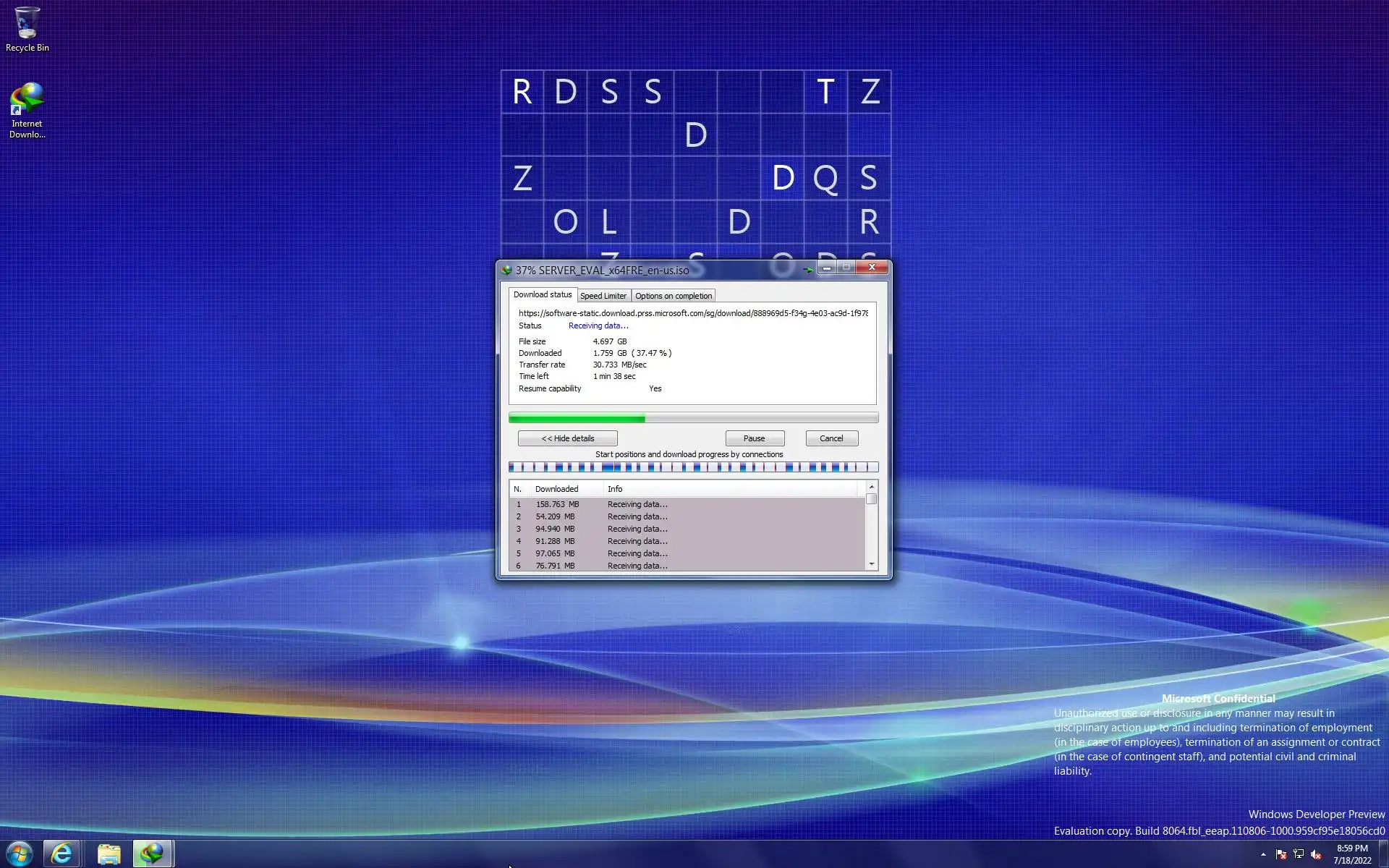Pause the ISO download
Viewport: 1389px width, 868px height.
[754, 438]
